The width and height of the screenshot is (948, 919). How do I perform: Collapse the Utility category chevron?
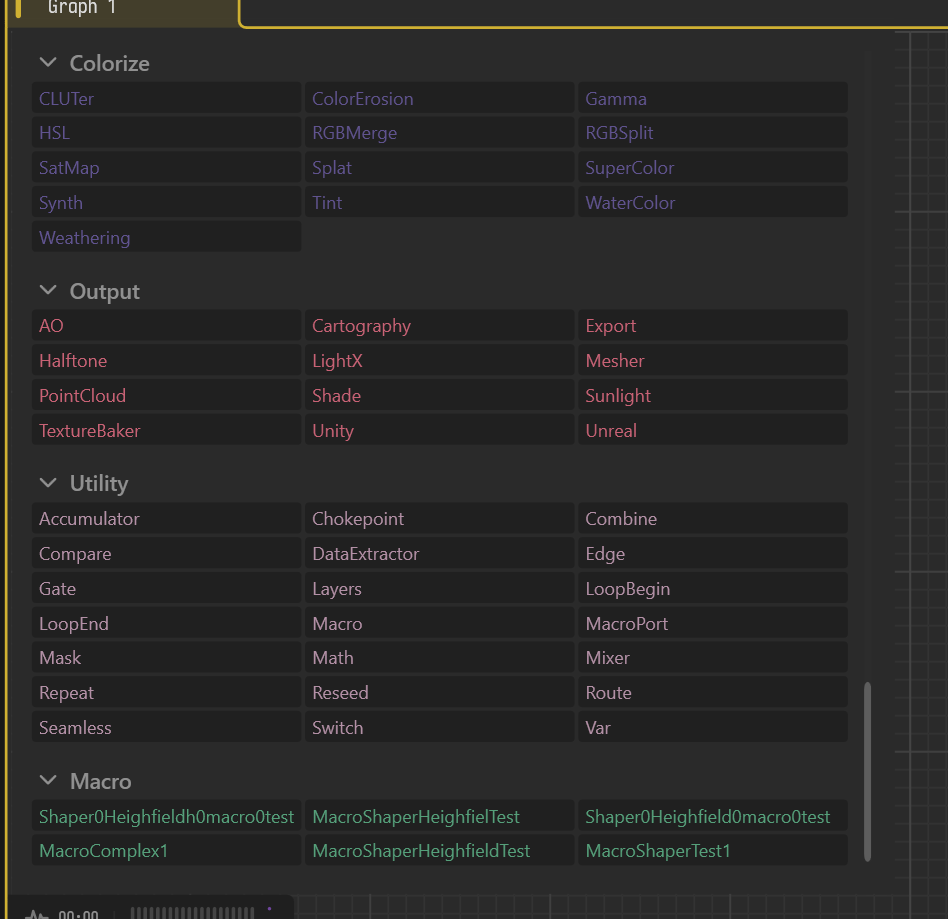tap(48, 483)
